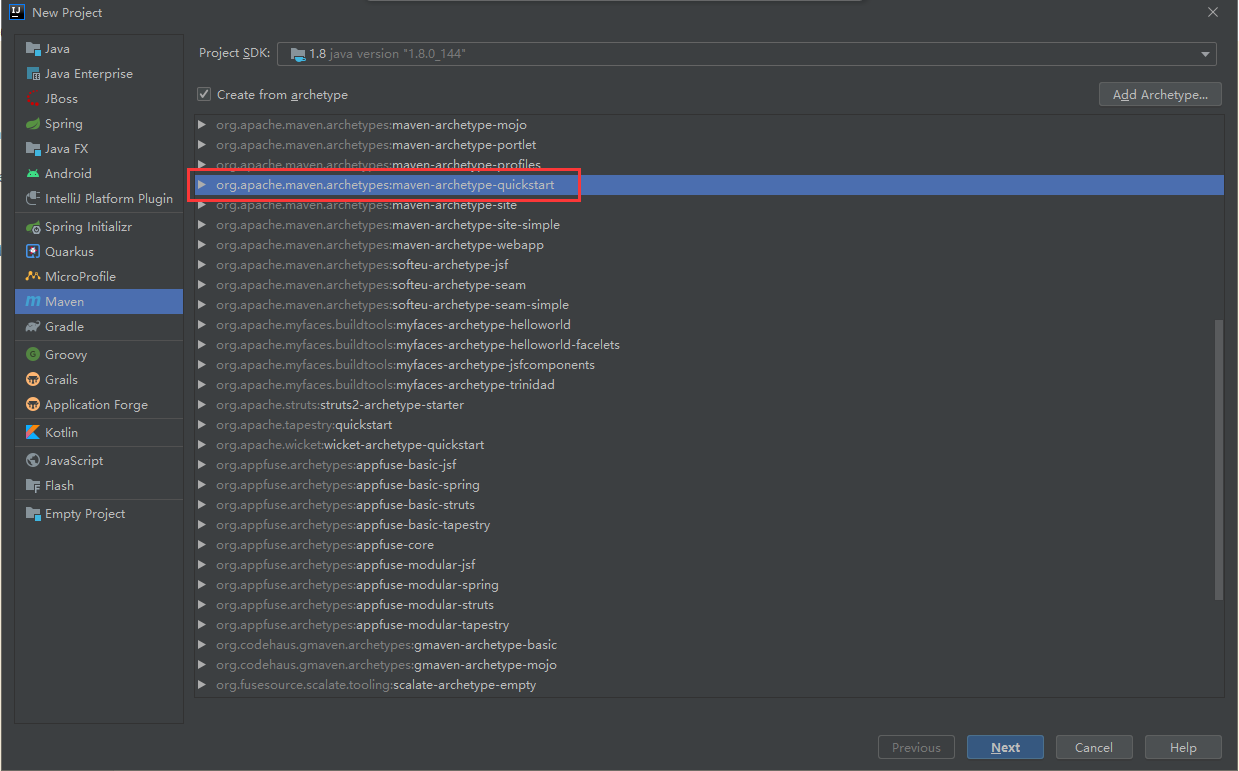Click the Spring Initializr icon
The height and width of the screenshot is (771, 1239).
point(33,227)
